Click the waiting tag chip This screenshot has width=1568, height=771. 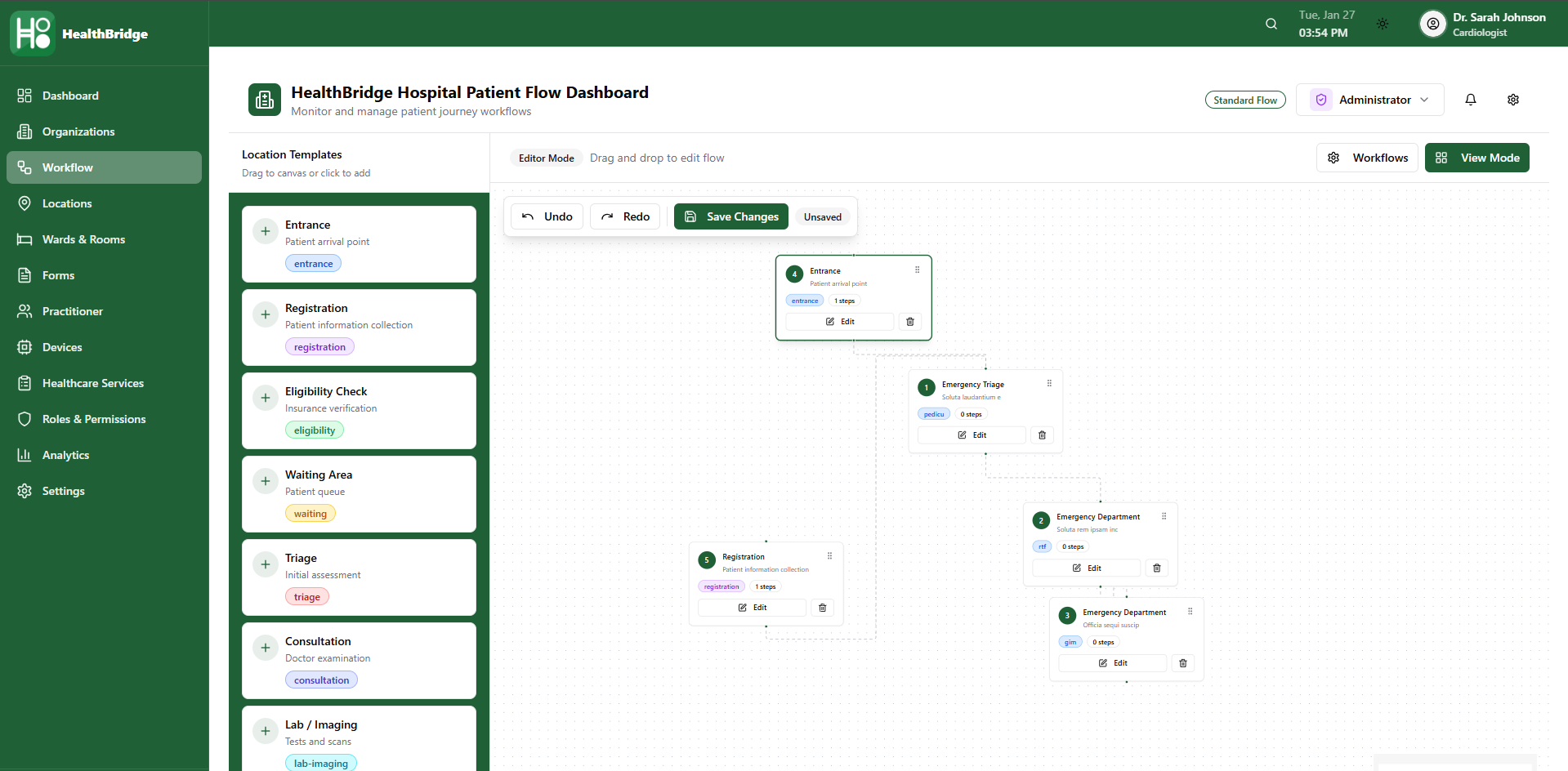tap(310, 513)
